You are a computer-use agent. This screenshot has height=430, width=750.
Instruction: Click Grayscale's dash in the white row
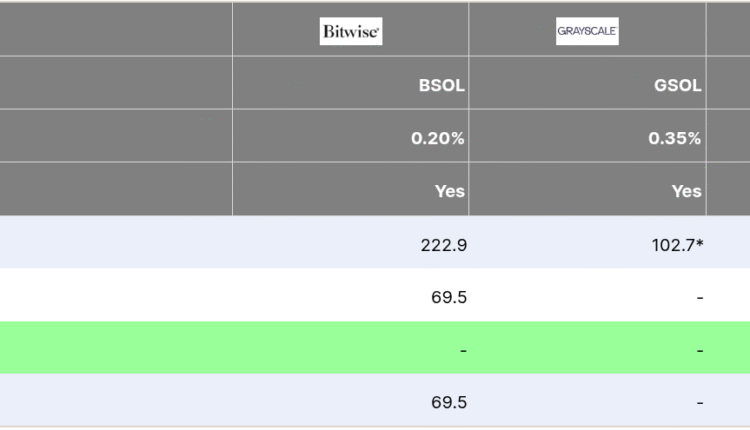pos(700,297)
